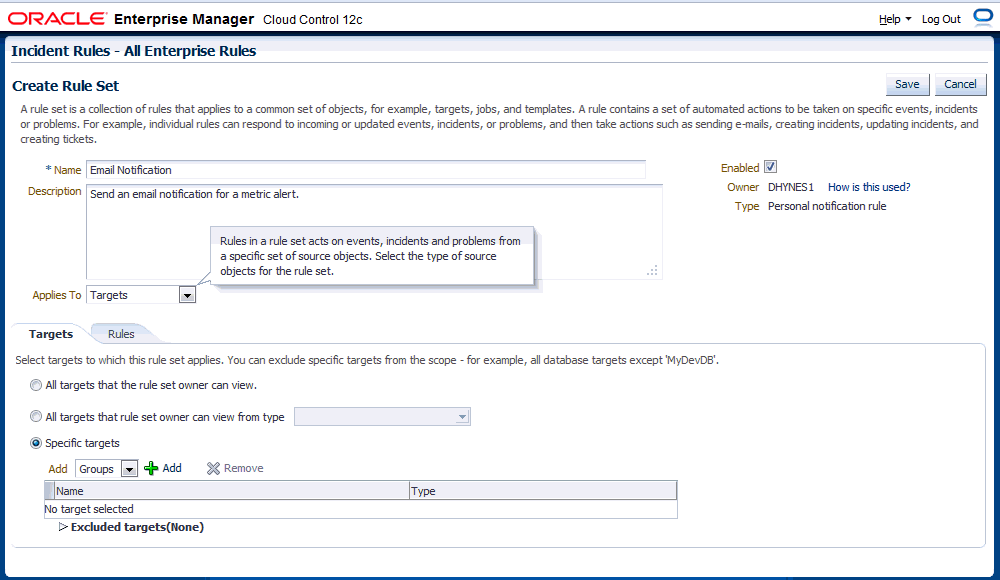This screenshot has width=1000, height=580.
Task: Click the Remove X icon
Action: [x=213, y=468]
